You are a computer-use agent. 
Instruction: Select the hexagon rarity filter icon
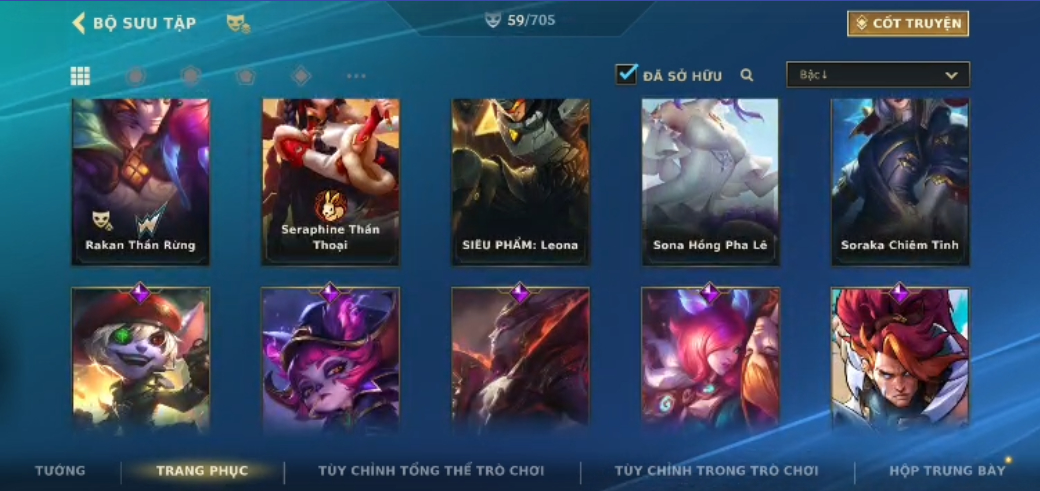[191, 76]
